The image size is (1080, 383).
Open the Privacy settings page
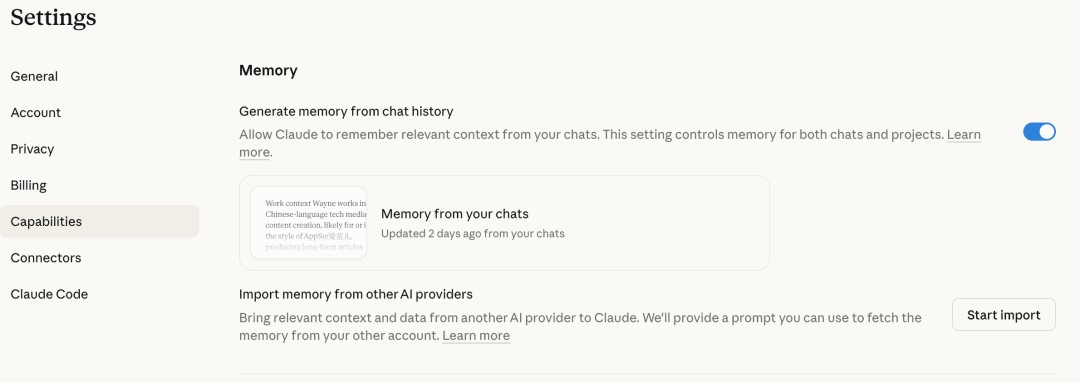[32, 149]
